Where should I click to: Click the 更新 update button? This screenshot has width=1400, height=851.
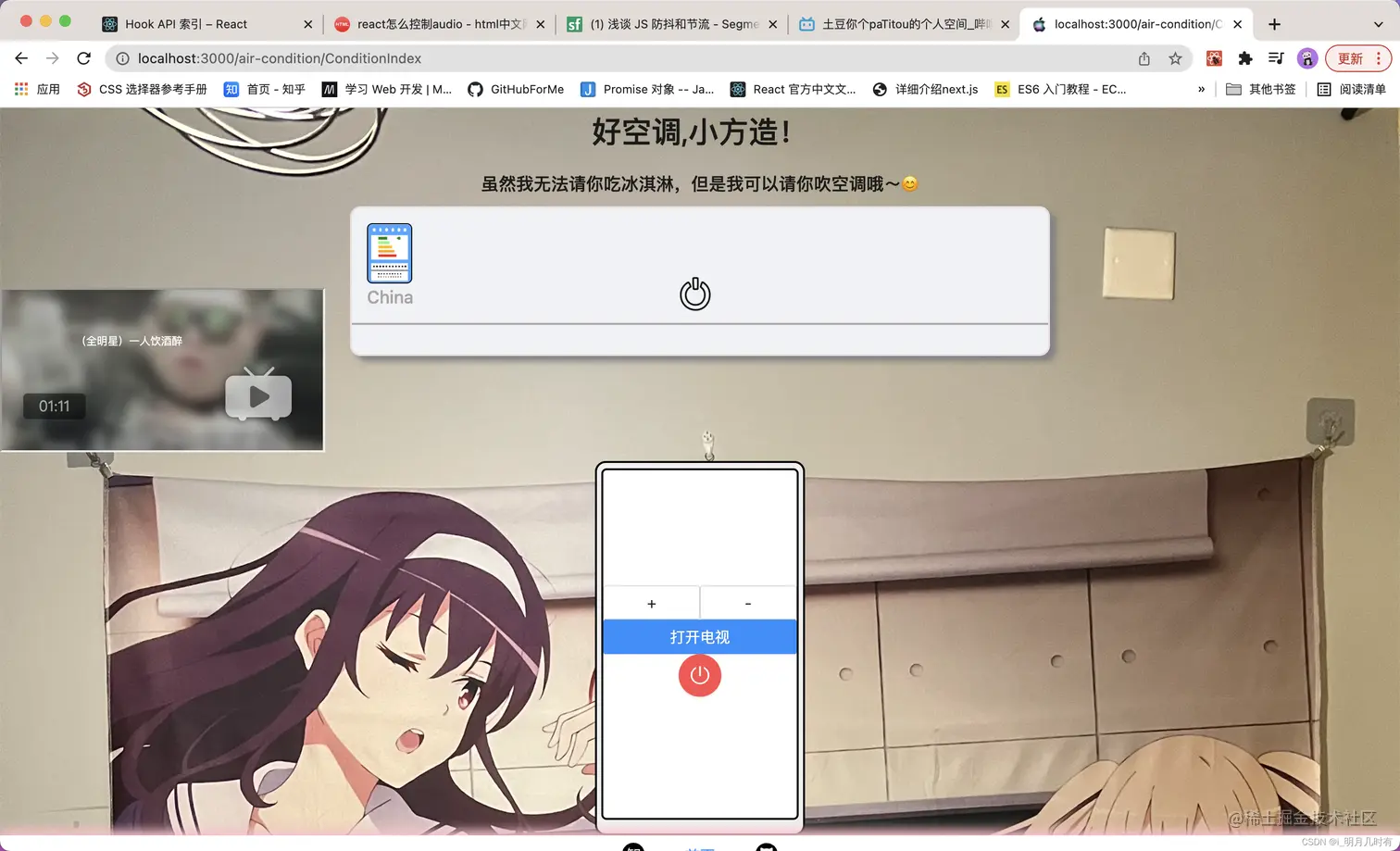point(1350,58)
